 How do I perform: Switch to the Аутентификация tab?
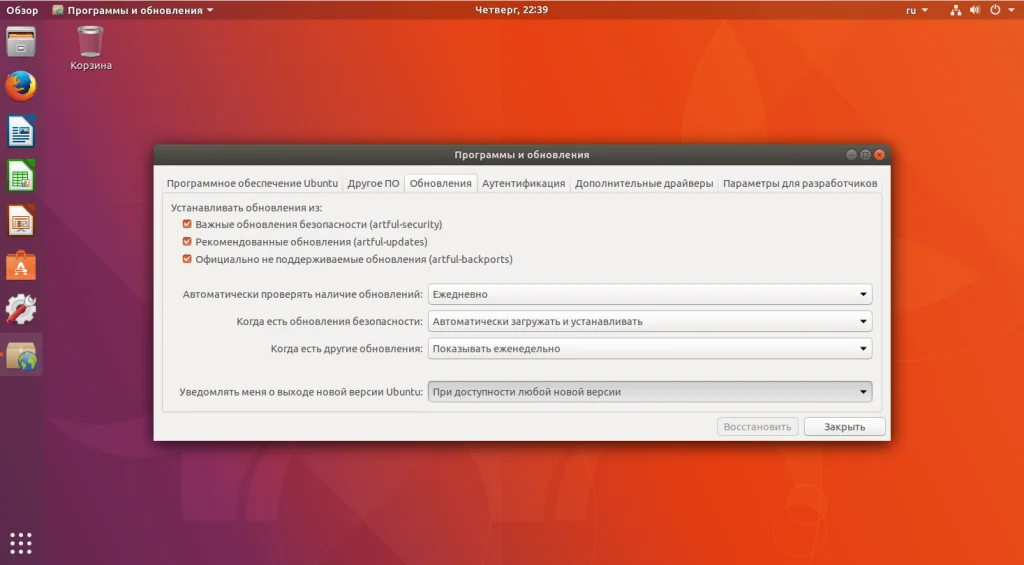pyautogui.click(x=524, y=184)
